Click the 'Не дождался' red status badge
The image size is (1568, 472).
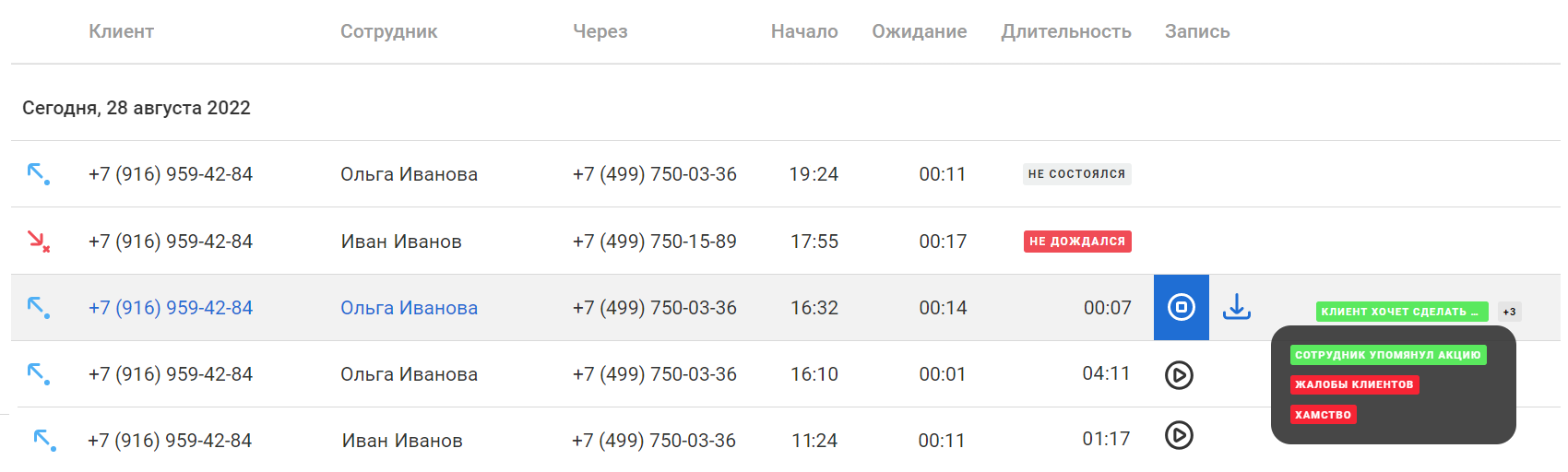tap(1077, 242)
